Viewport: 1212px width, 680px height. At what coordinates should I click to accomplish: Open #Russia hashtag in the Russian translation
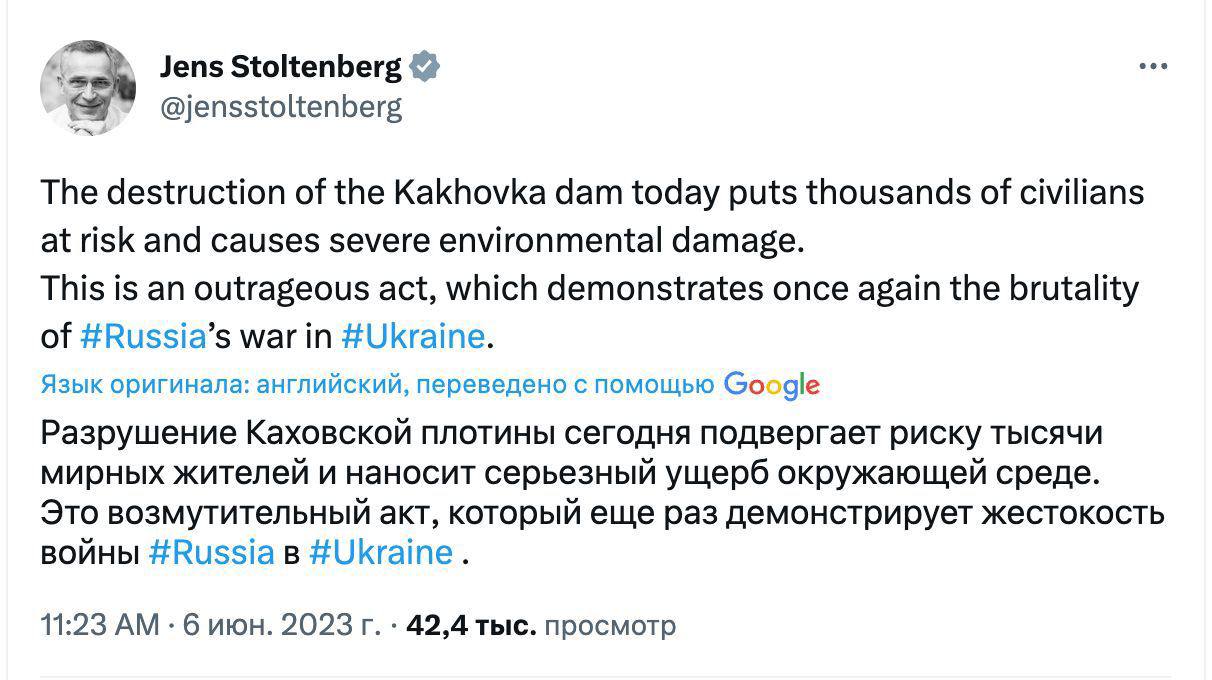pyautogui.click(x=210, y=553)
